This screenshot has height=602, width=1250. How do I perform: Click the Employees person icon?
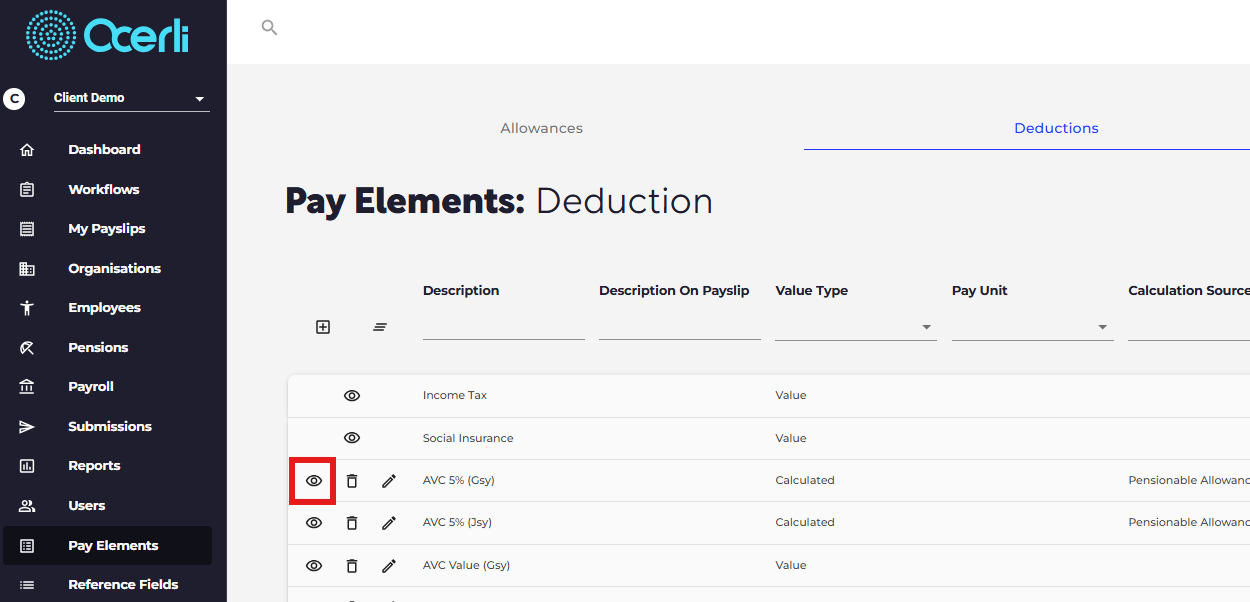pos(27,308)
